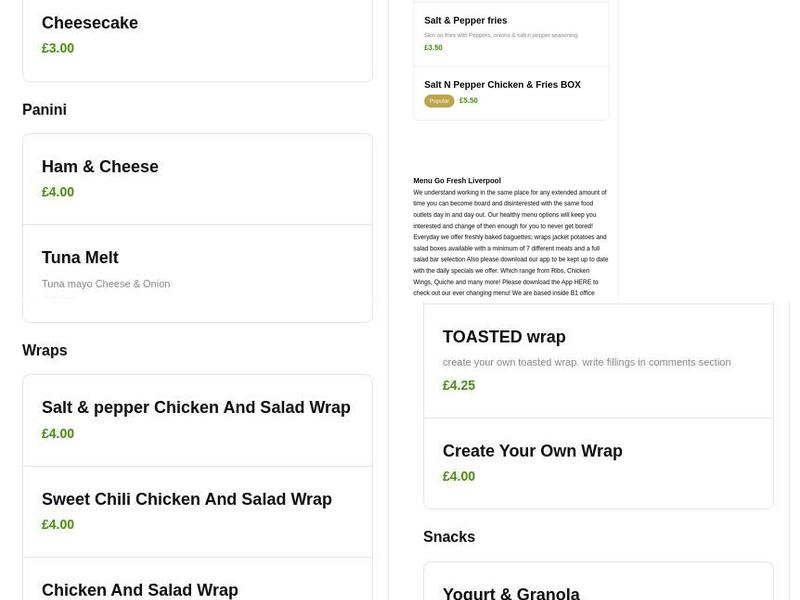This screenshot has width=800, height=600.
Task: Click the Popular badge on the Fries BOX
Action: (x=438, y=100)
